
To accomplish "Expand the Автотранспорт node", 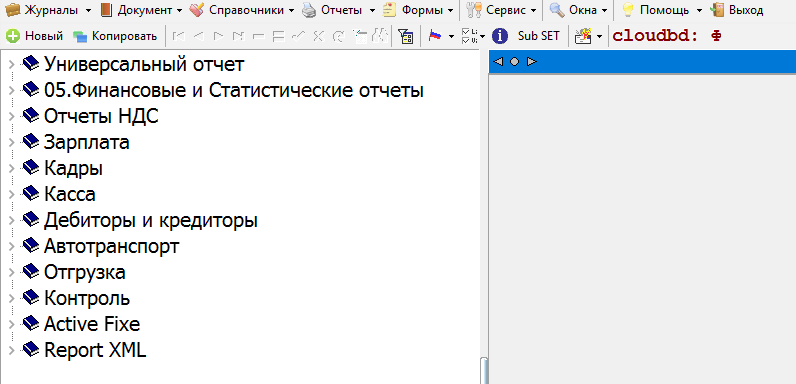I will [12, 246].
